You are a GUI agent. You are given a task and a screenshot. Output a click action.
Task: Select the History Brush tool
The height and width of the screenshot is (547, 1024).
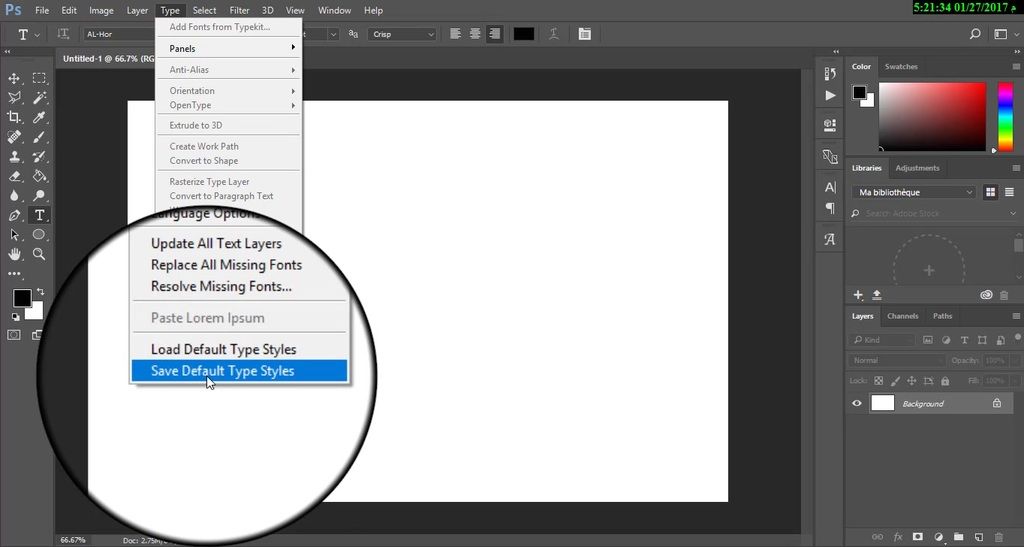coord(39,157)
